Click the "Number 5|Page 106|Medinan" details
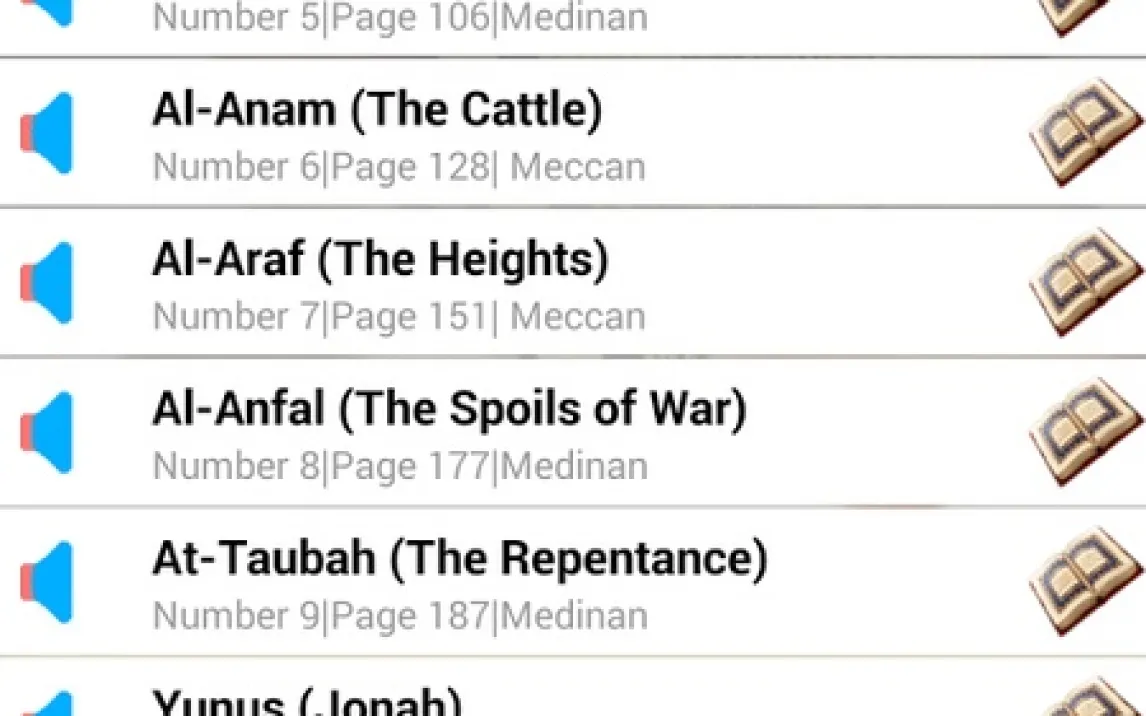 [399, 17]
